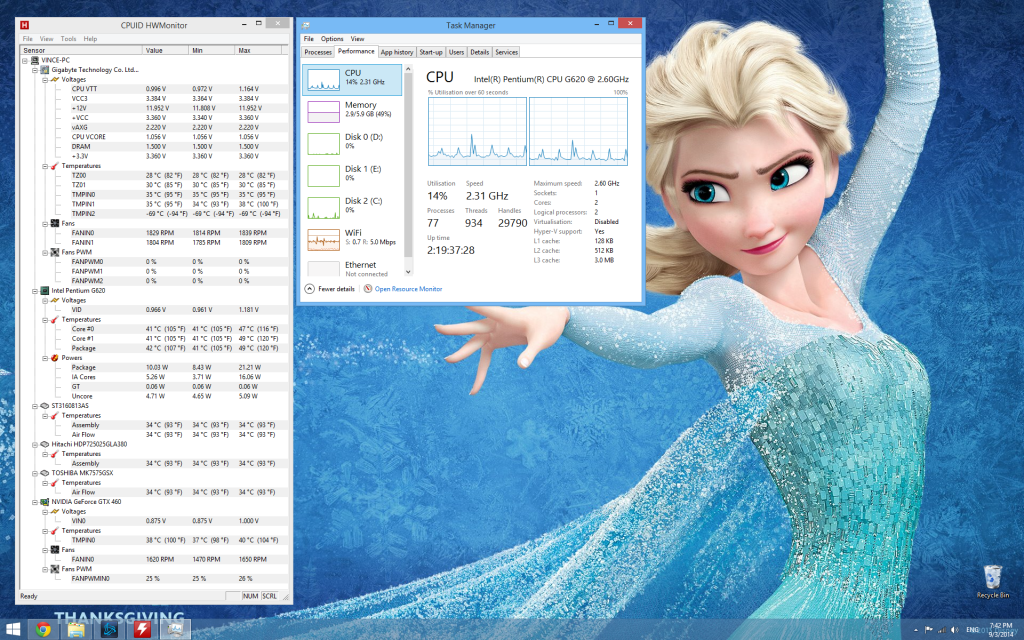The image size is (1024, 640).
Task: Open File Explorer from the taskbar
Action: [76, 629]
